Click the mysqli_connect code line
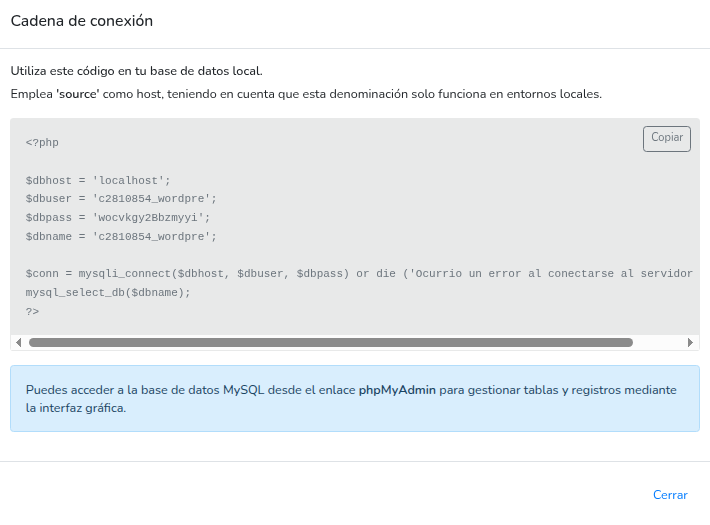This screenshot has width=710, height=525. click(x=359, y=274)
